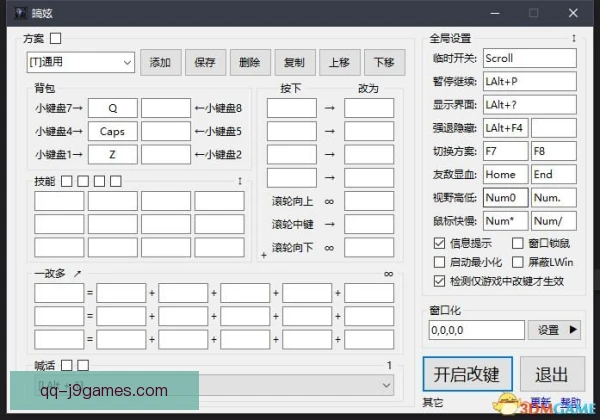Click the 友敌显血 End field
Screen dimensions: 600x420
pos(554,174)
